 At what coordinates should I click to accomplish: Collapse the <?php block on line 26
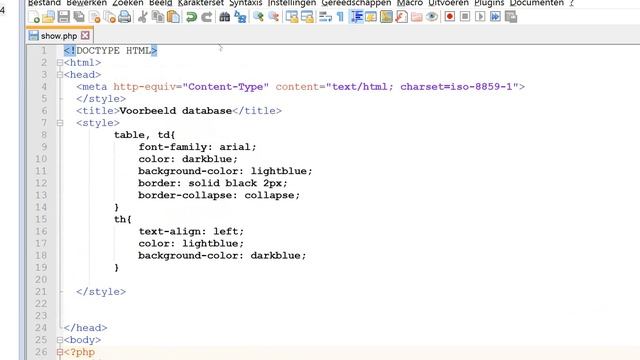[60, 352]
